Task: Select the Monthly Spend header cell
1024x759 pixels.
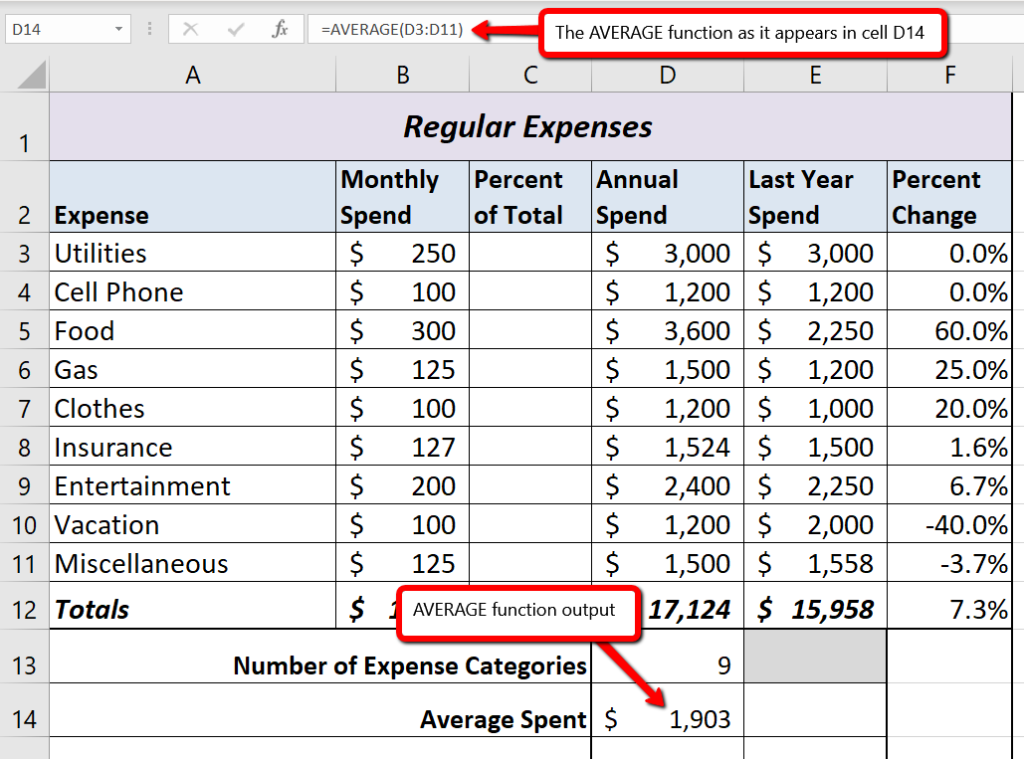Action: pyautogui.click(x=403, y=197)
